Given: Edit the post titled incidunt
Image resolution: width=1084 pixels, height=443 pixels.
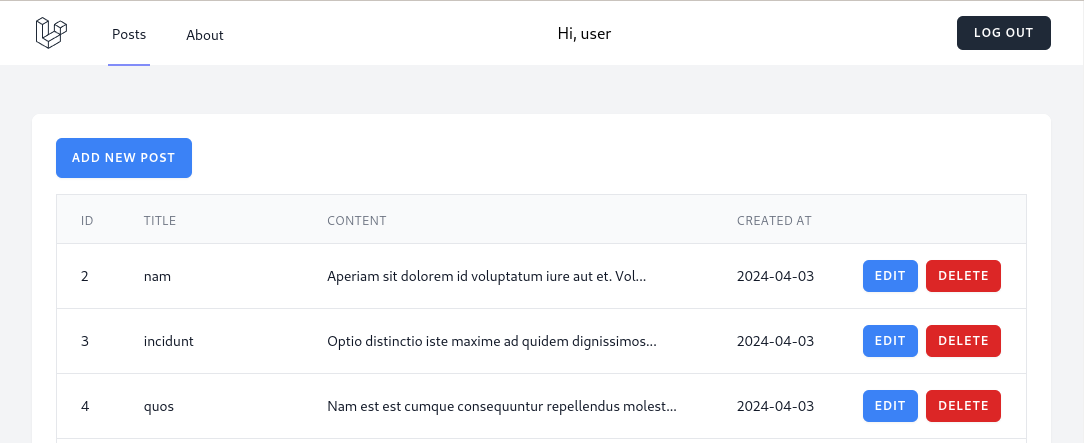Looking at the screenshot, I should coord(890,341).
